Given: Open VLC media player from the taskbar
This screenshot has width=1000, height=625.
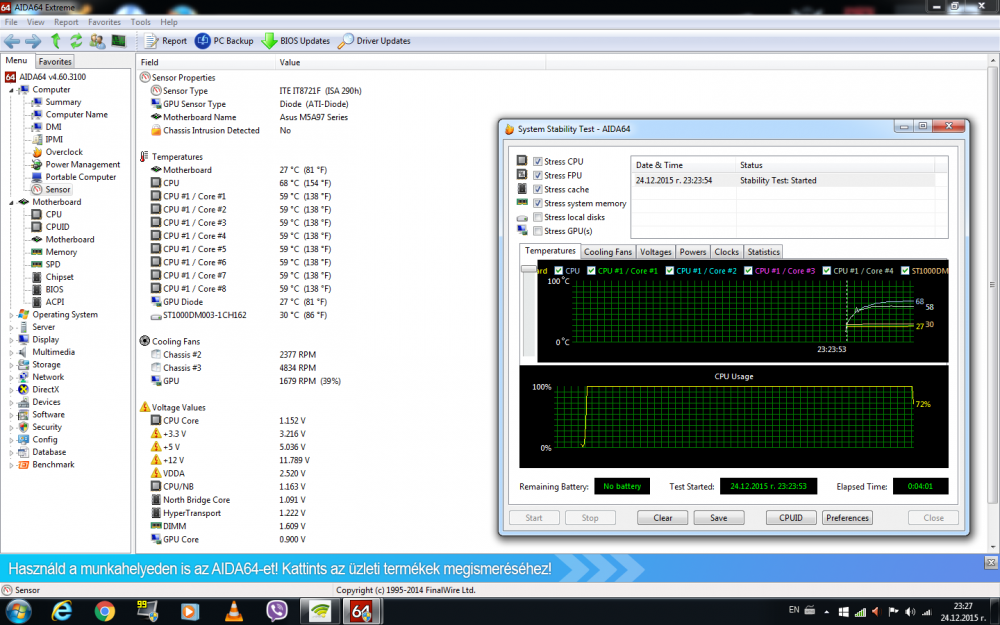Looking at the screenshot, I should tap(234, 611).
